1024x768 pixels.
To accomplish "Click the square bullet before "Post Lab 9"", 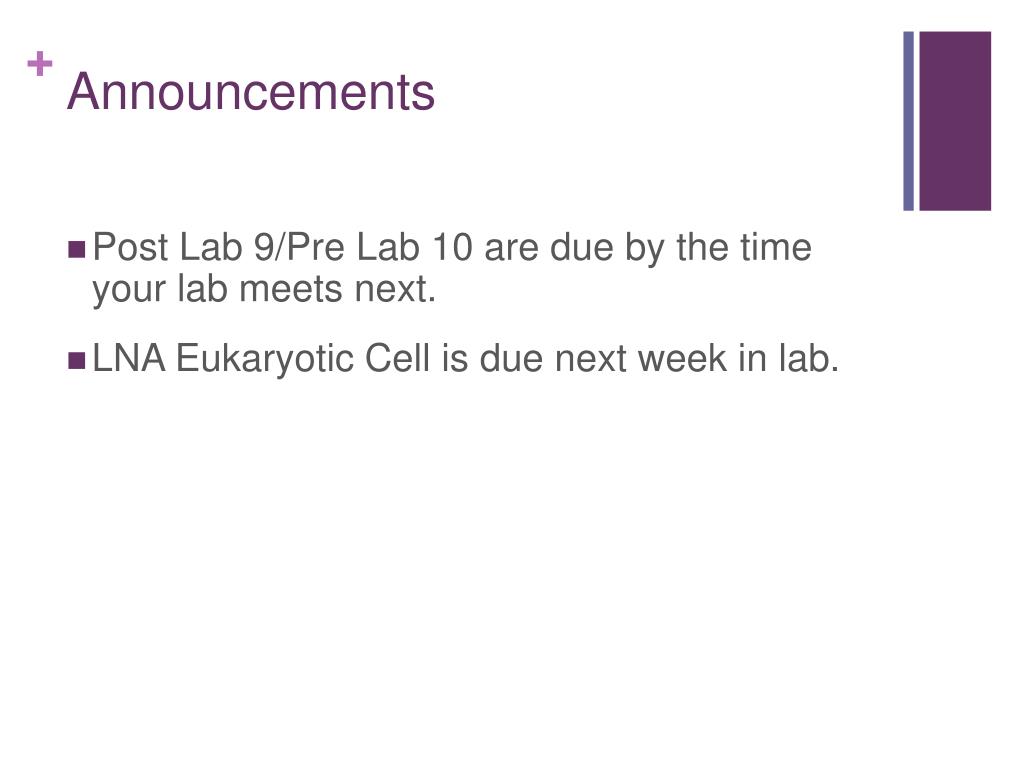I will pos(76,249).
